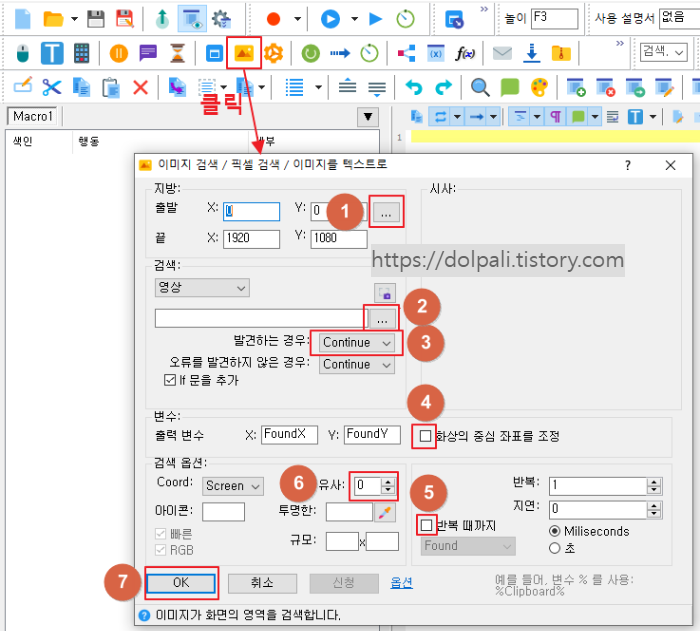Click the 취소 cancel button

click(x=262, y=583)
